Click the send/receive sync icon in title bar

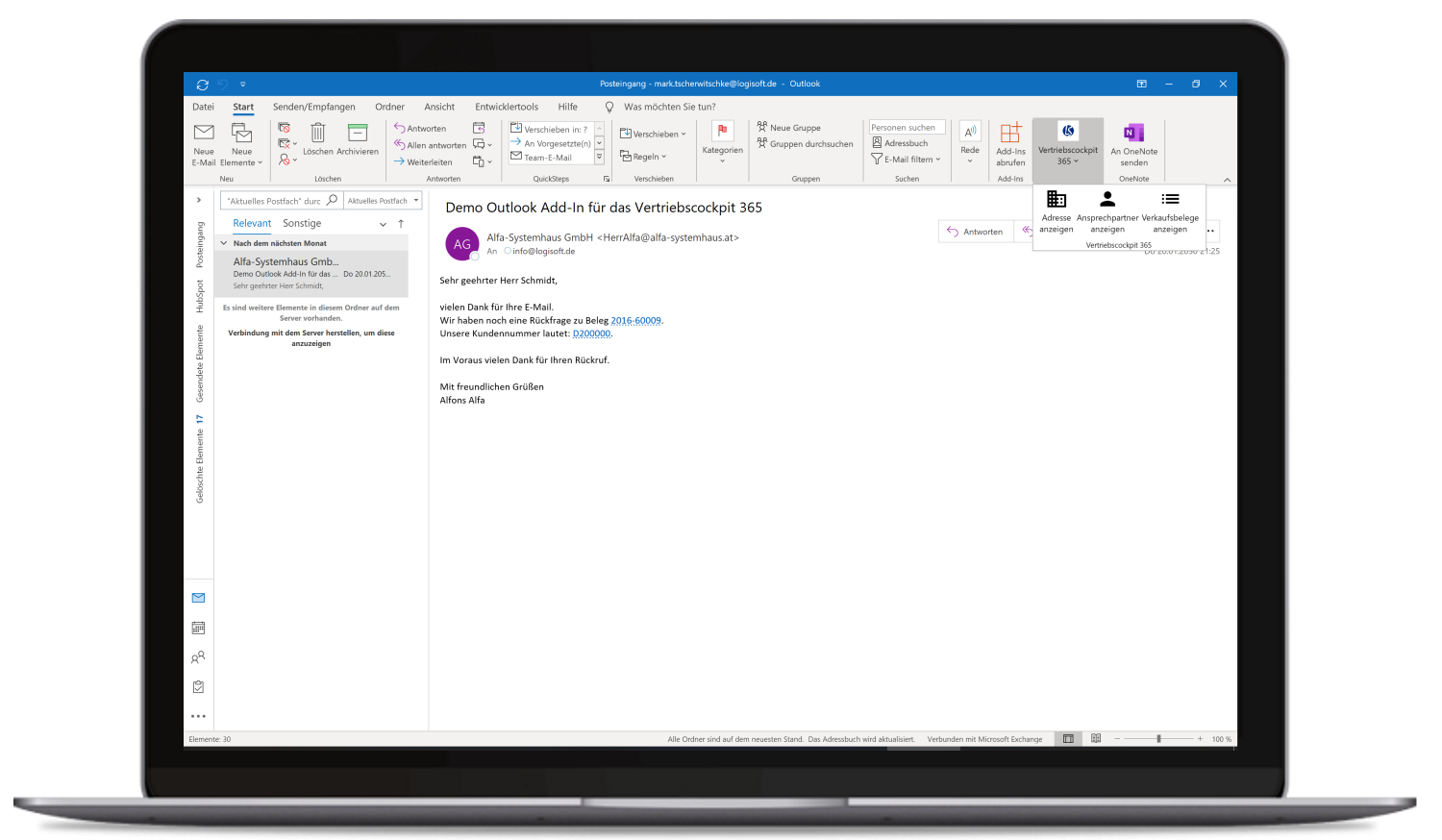tap(202, 85)
